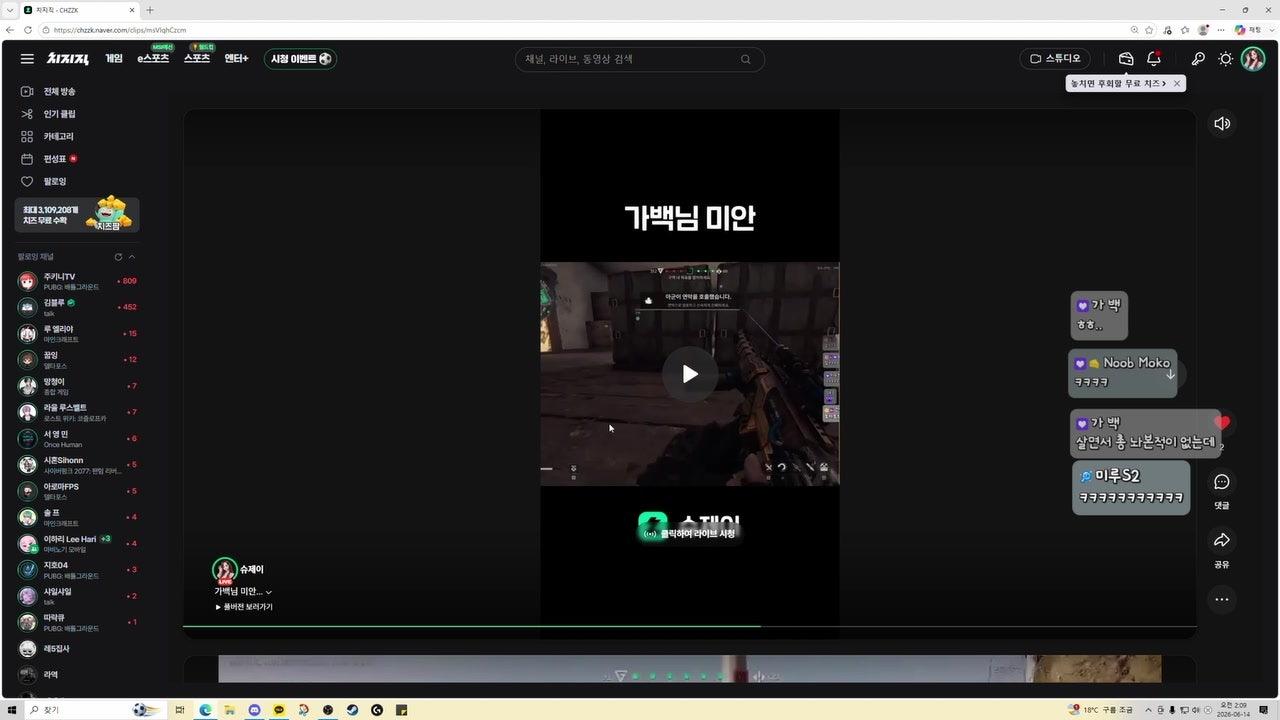
Task: Toggle light/dark theme sun icon
Action: 1225,59
